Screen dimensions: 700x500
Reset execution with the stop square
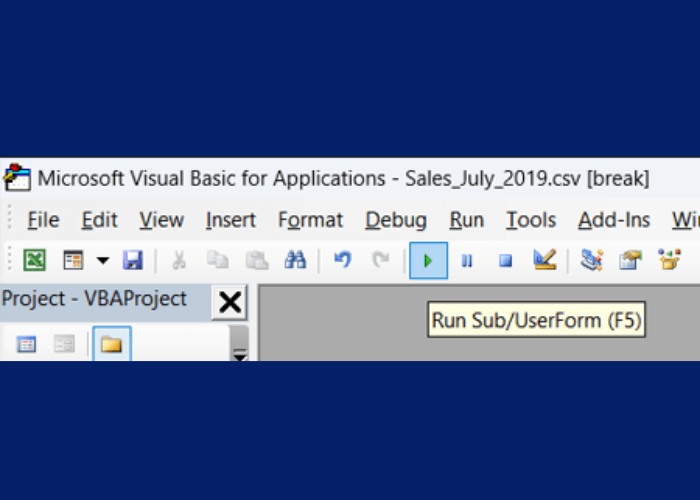coord(505,260)
